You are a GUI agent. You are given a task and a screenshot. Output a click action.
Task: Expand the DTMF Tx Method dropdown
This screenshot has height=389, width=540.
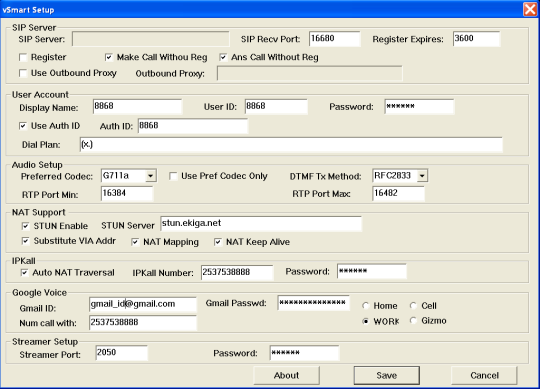click(x=422, y=176)
